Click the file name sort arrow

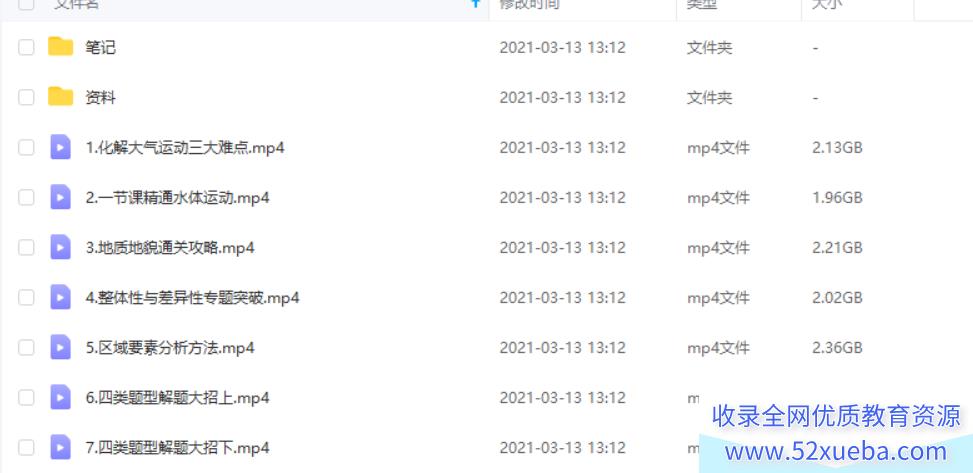(x=476, y=4)
